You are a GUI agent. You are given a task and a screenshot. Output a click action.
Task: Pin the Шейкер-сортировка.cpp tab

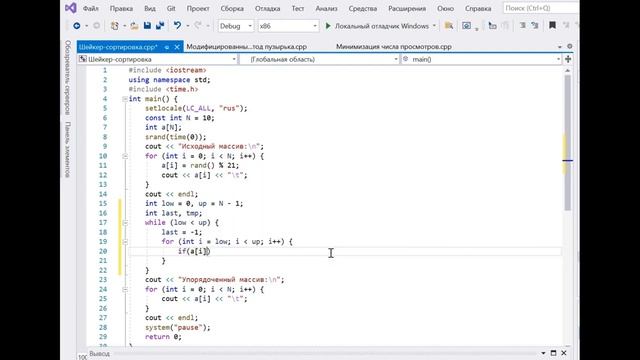point(167,47)
